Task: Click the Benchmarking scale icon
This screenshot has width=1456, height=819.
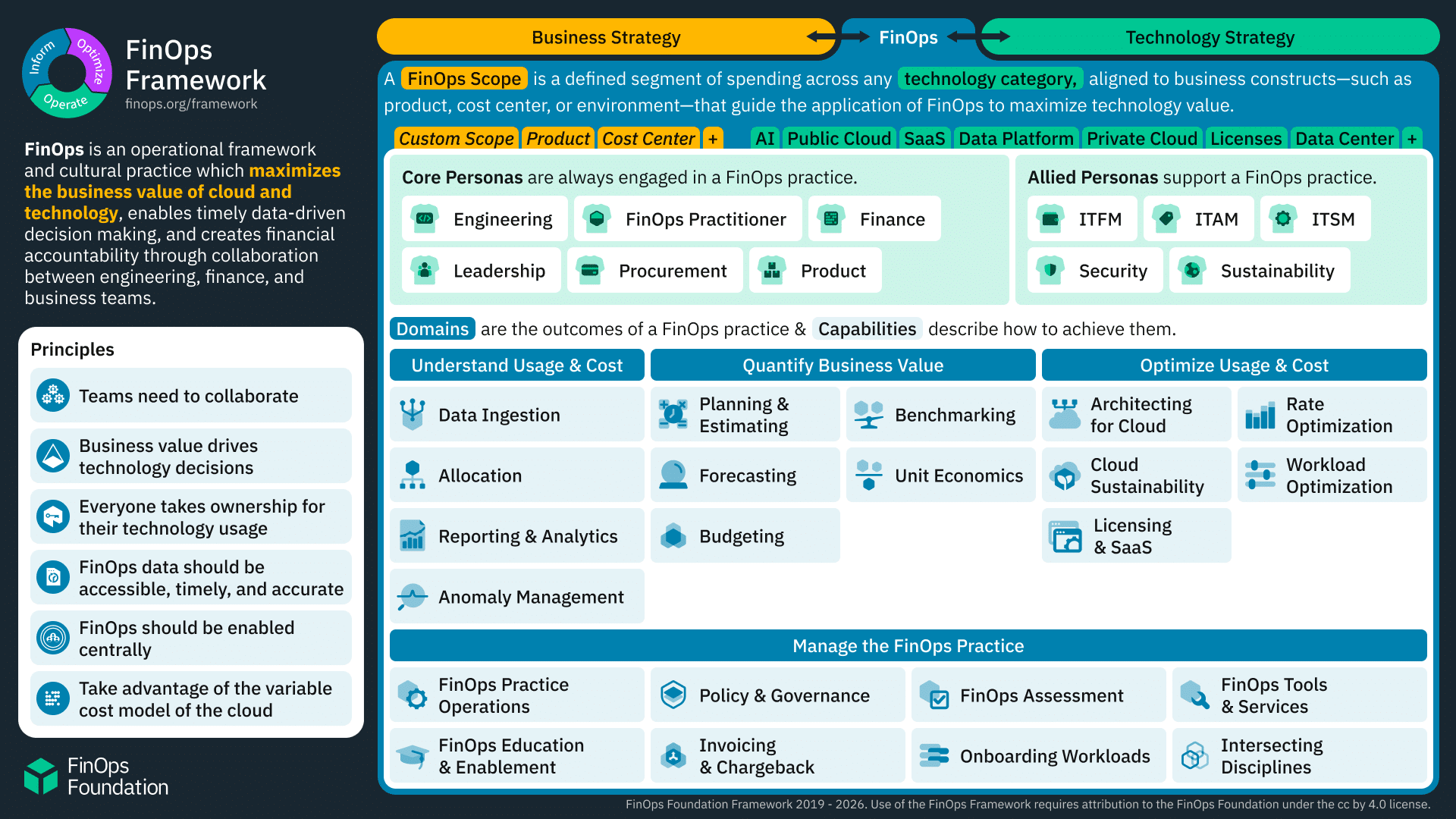Action: (x=868, y=415)
